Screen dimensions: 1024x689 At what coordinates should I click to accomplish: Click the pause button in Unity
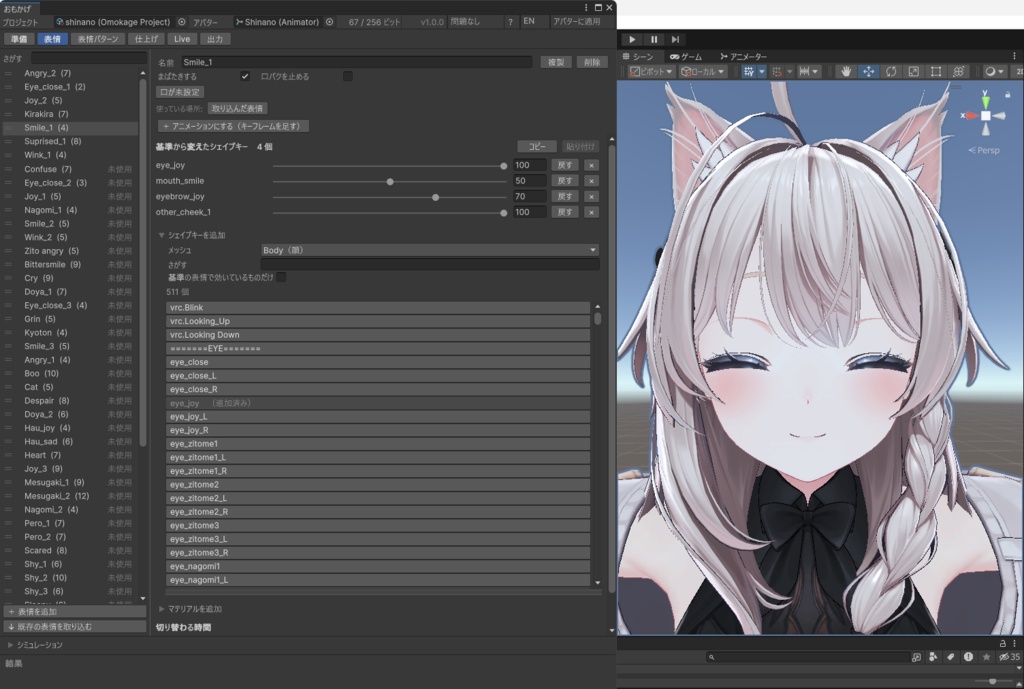tap(654, 39)
